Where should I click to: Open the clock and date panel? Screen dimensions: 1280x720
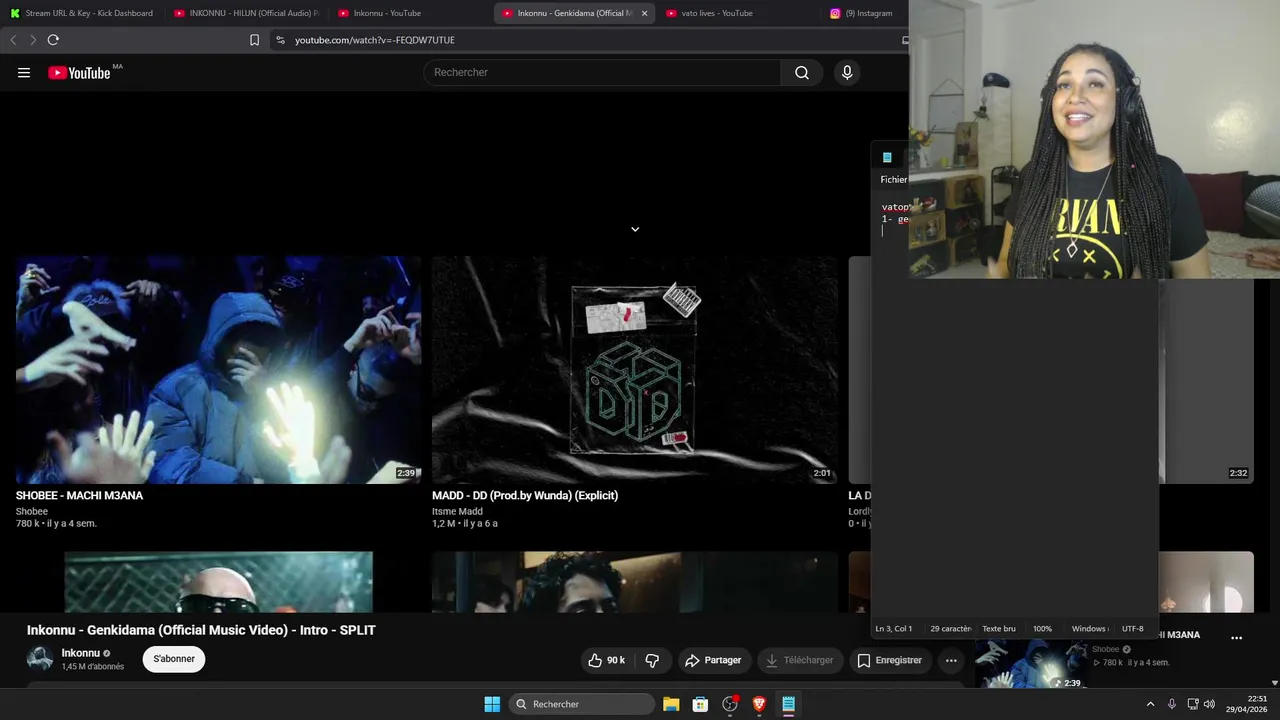point(1247,704)
